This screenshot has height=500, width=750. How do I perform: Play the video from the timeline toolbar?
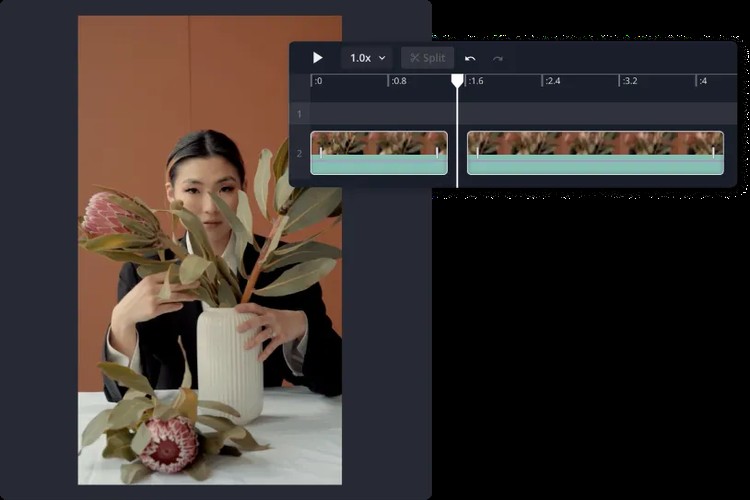(317, 58)
